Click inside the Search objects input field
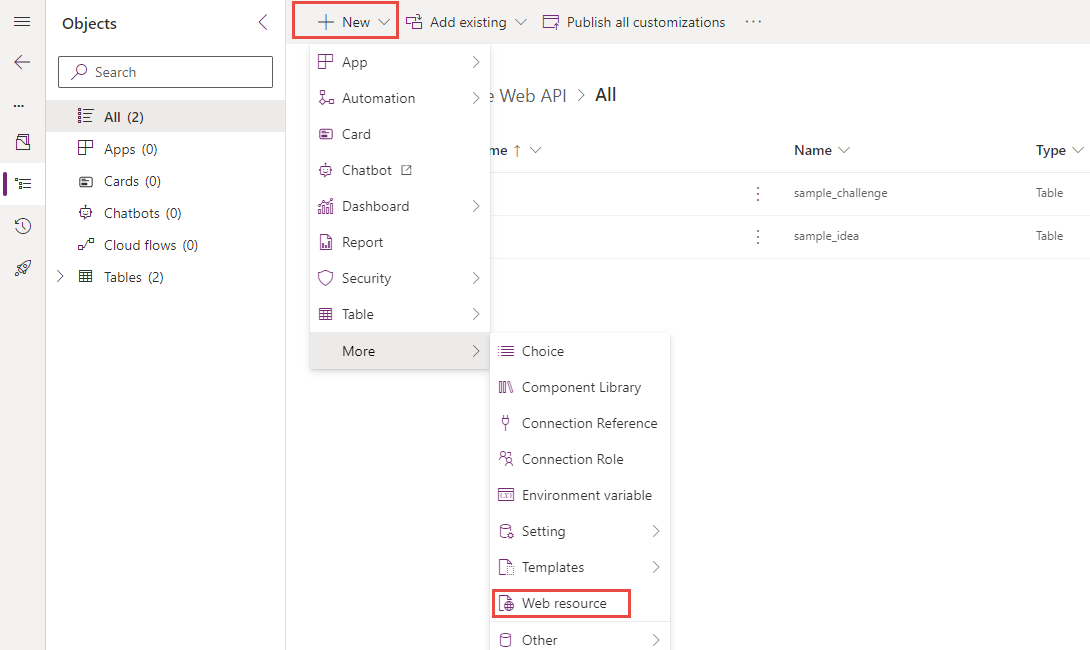Image resolution: width=1090 pixels, height=650 pixels. click(165, 72)
